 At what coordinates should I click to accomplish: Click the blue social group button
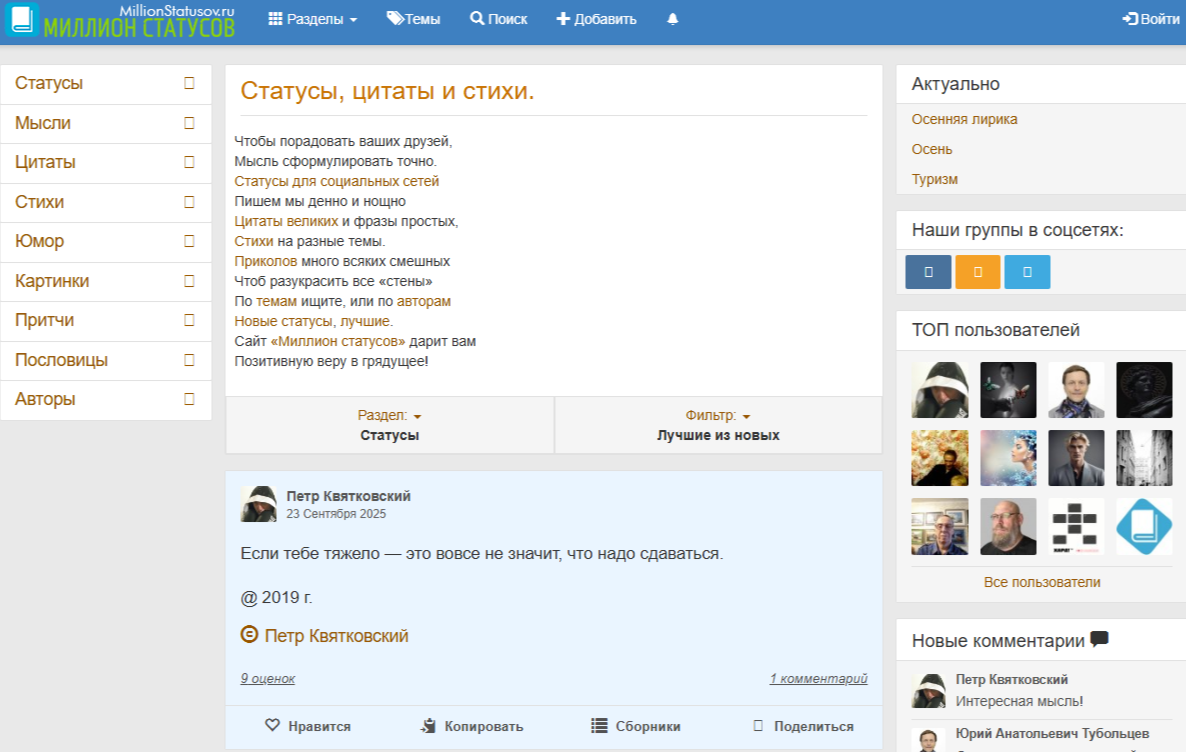pyautogui.click(x=928, y=272)
